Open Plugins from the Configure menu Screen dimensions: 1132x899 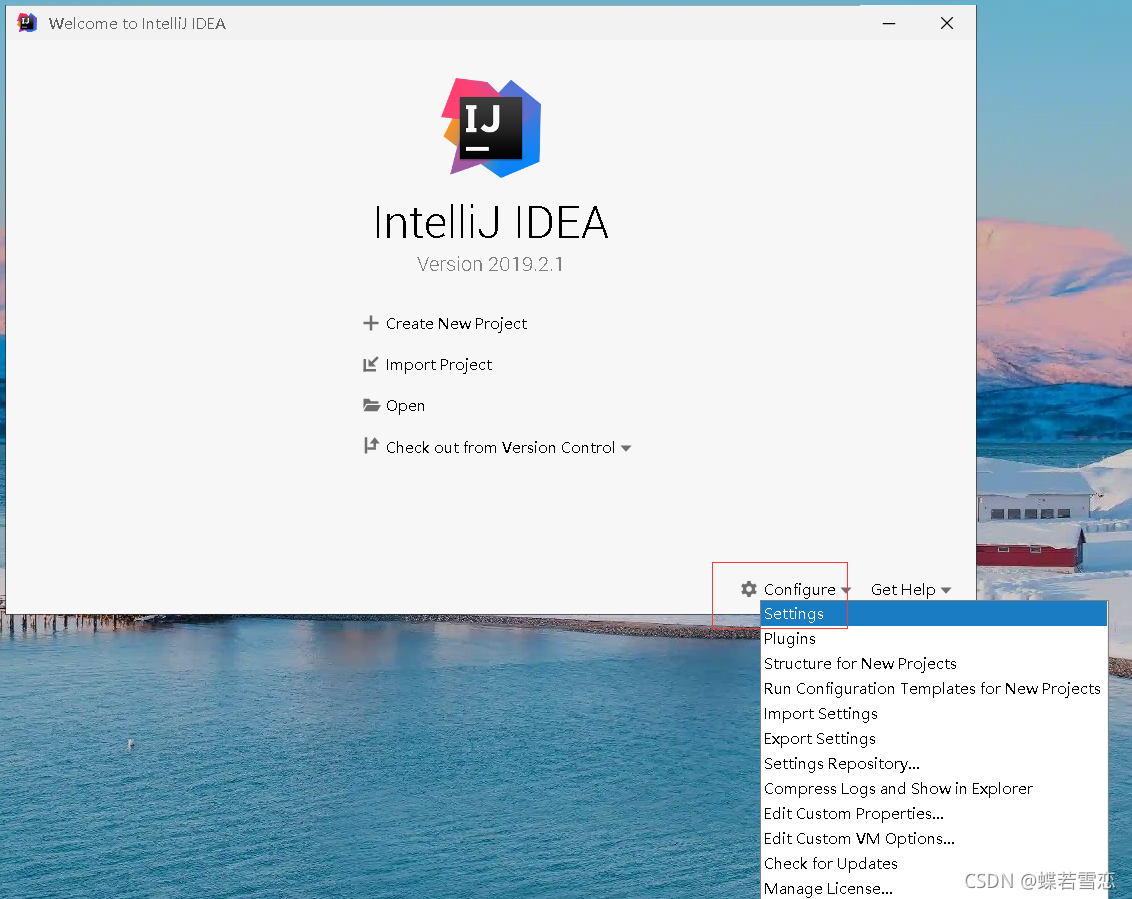click(x=933, y=638)
